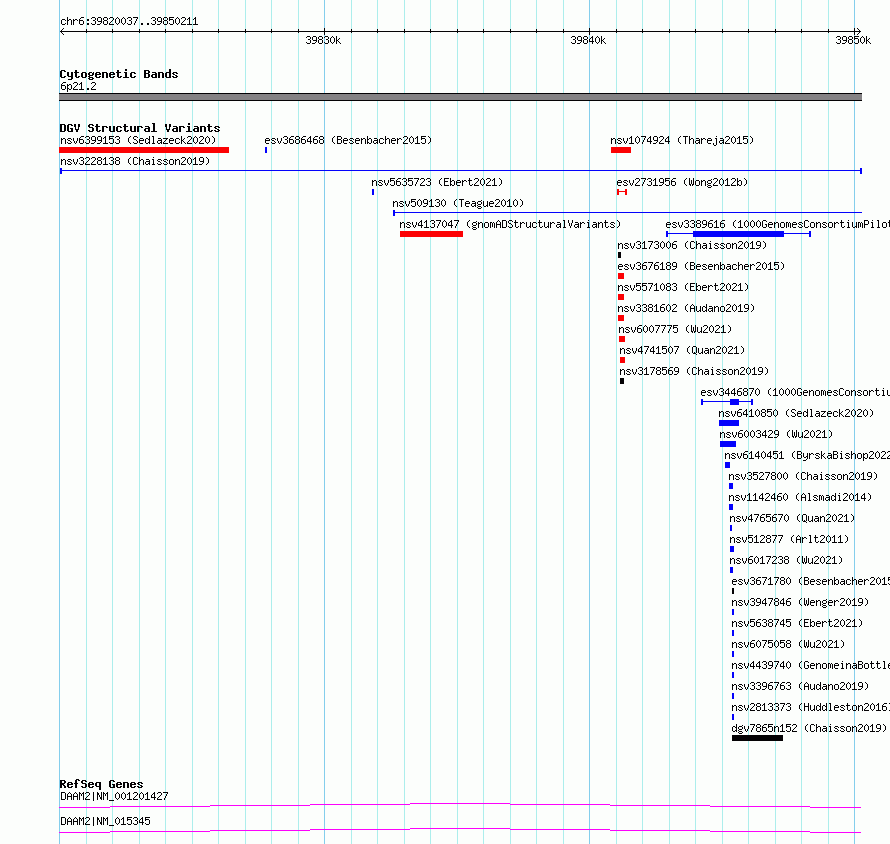Open nsv5571083 (Ebert2021) label

tap(683, 287)
